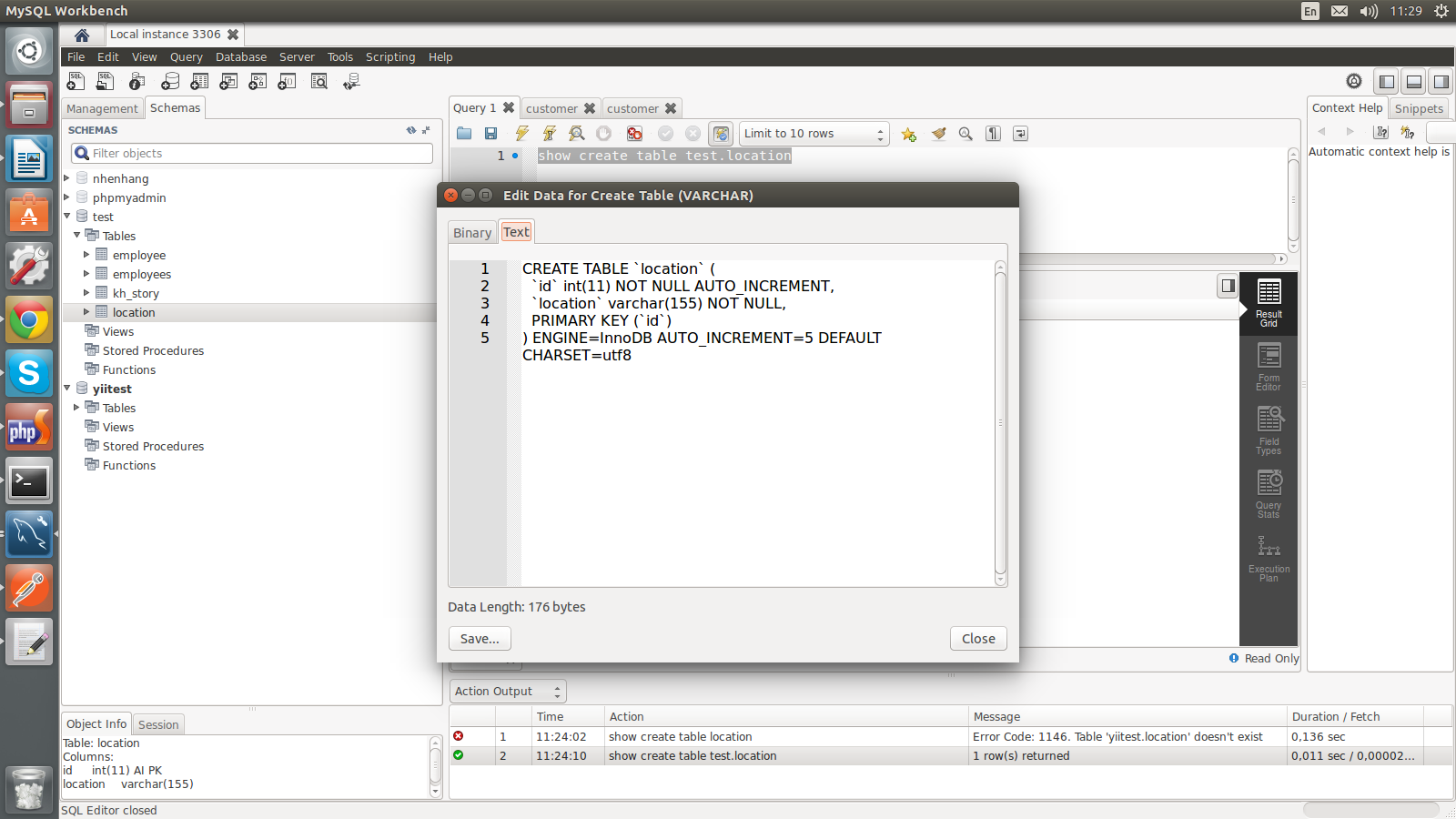Search table data icon

coord(319,82)
